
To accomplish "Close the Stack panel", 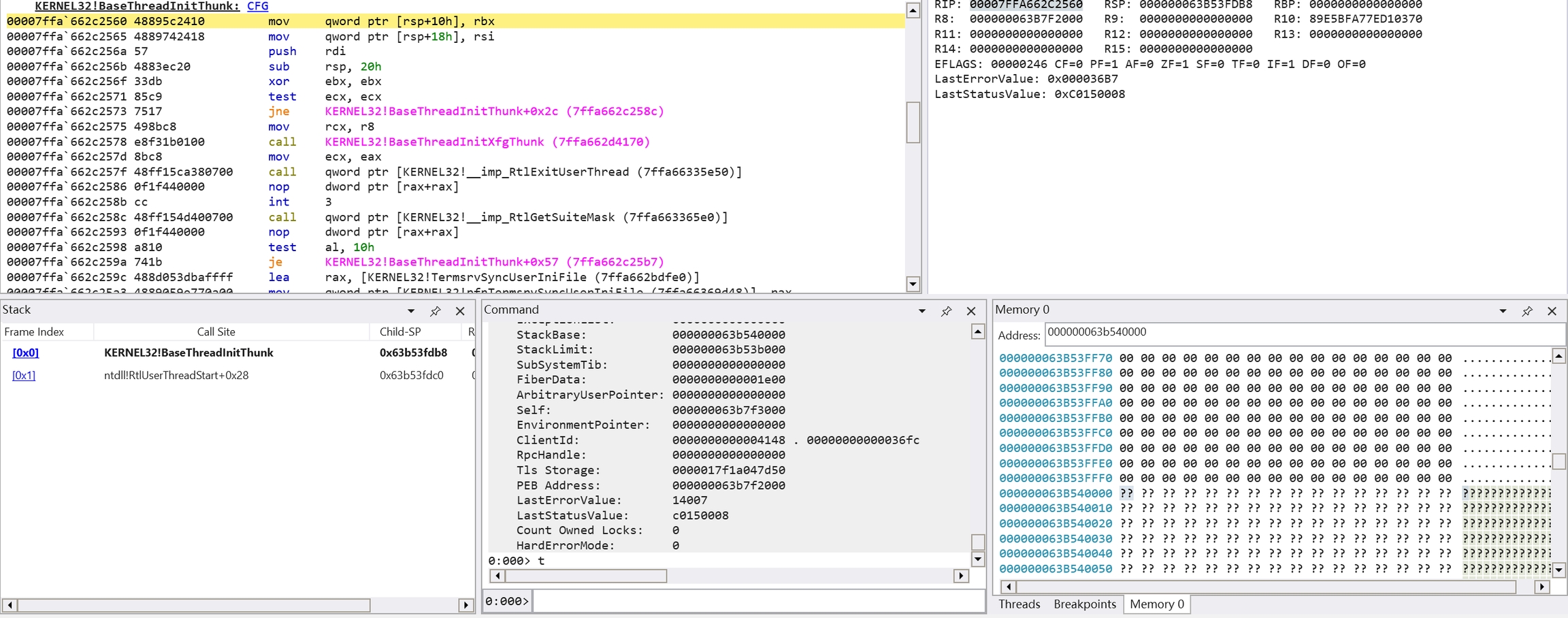I will pyautogui.click(x=460, y=311).
